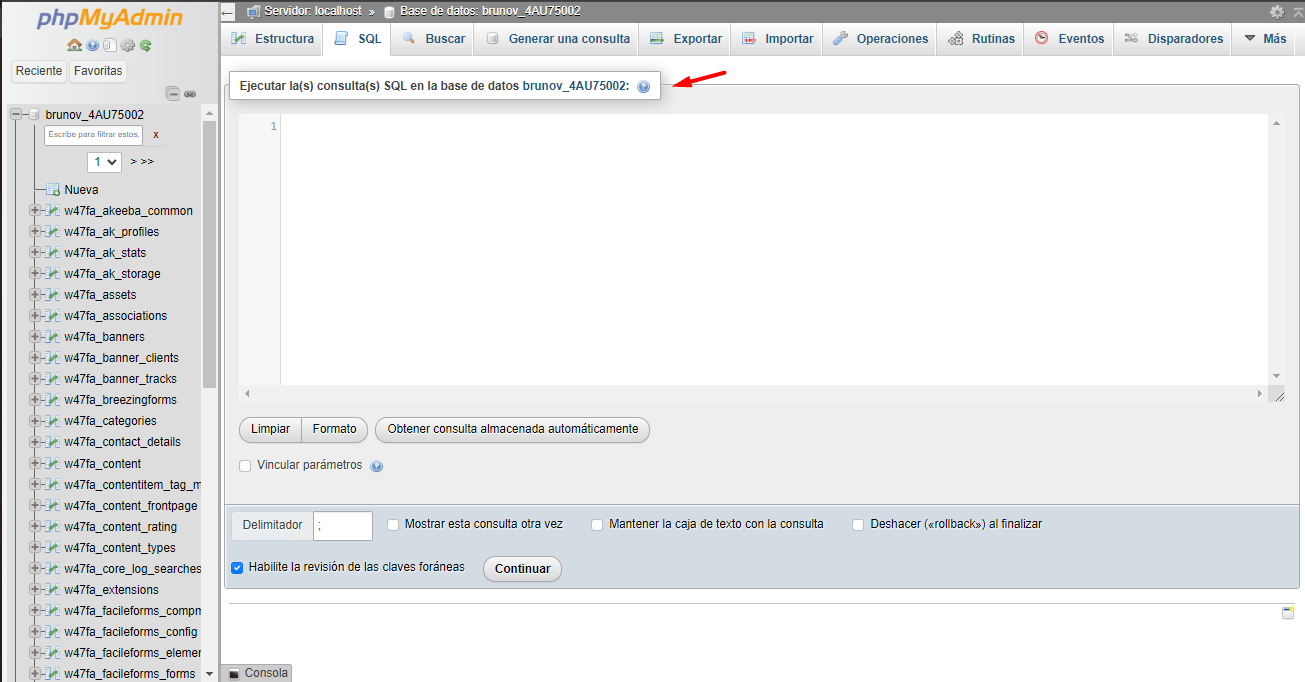Clear the table filter with the x icon
1305x682 pixels.
coord(156,134)
